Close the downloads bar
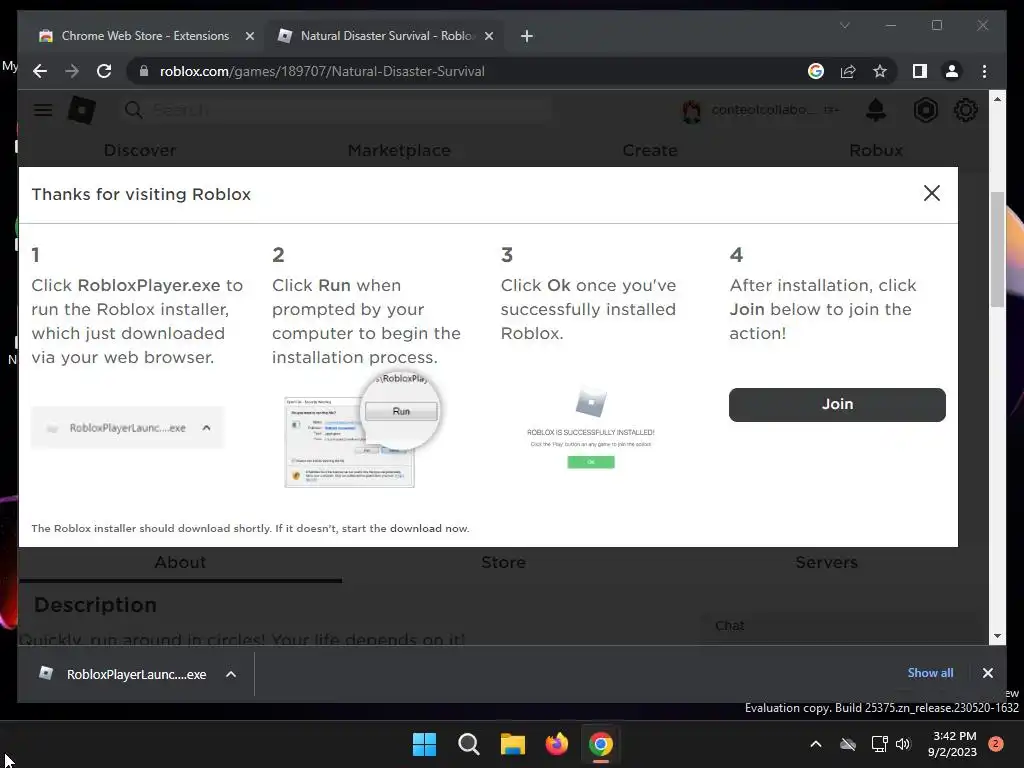The image size is (1024, 768). (987, 673)
